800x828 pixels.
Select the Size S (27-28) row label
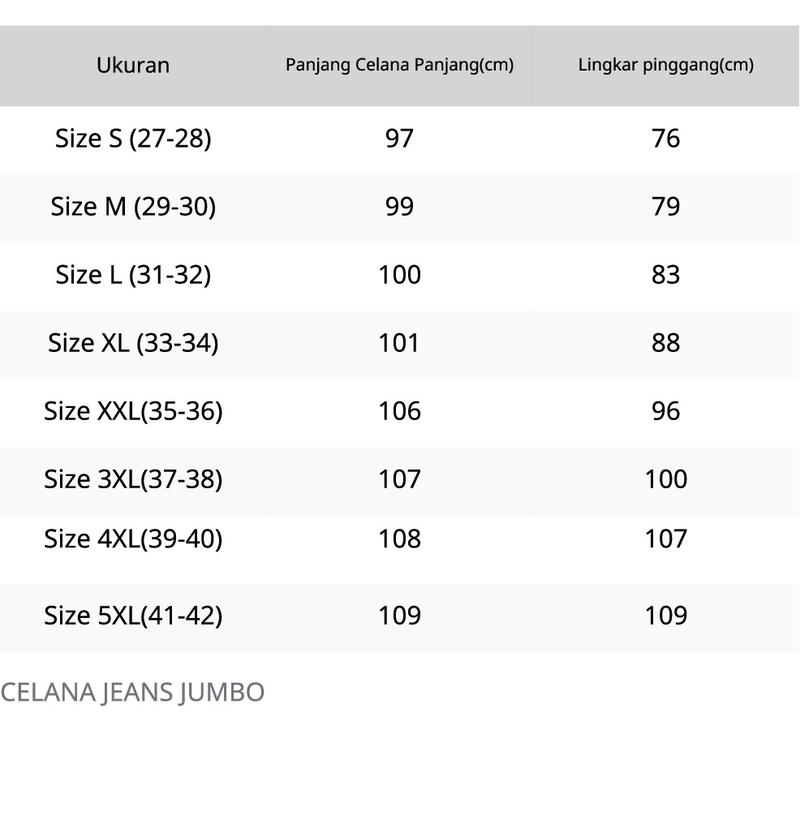tap(133, 139)
